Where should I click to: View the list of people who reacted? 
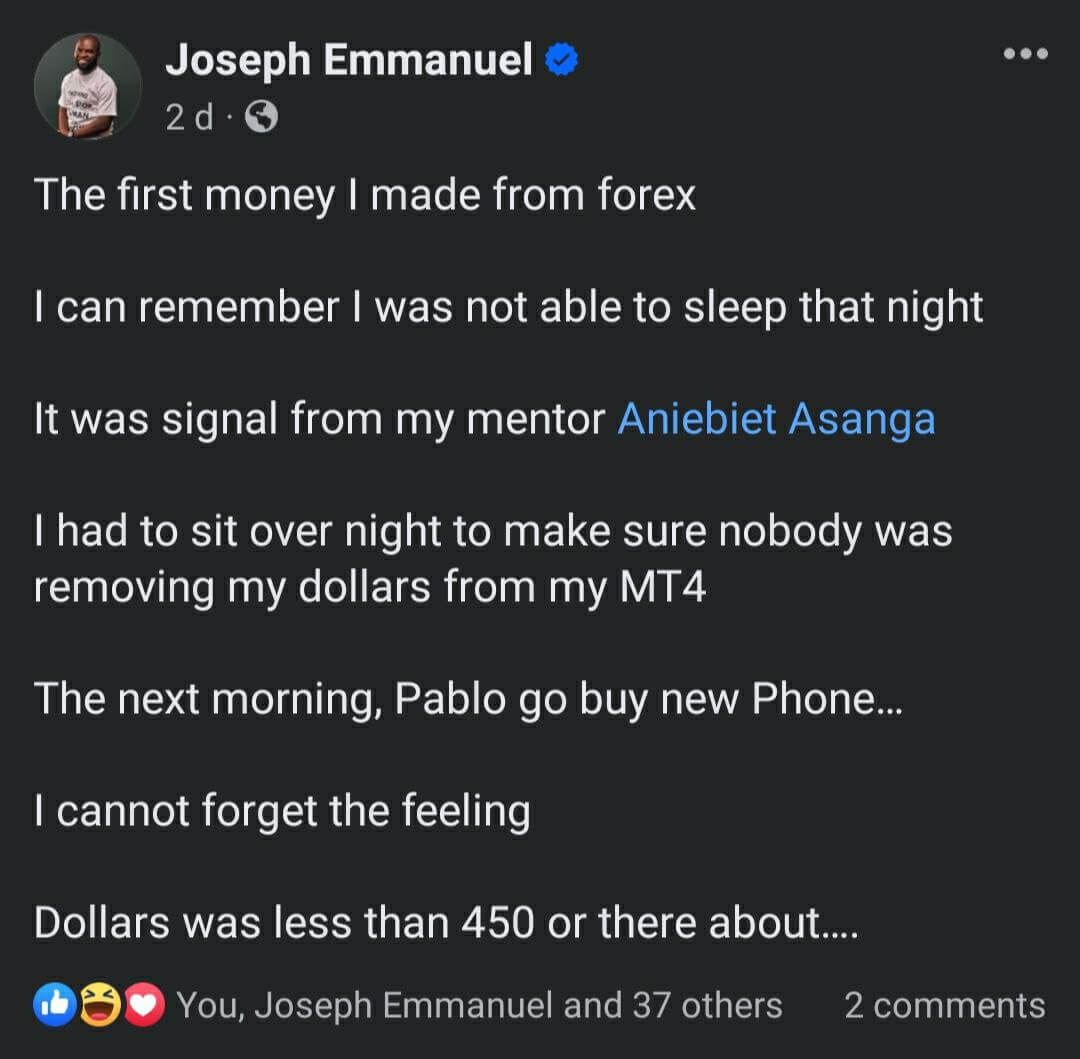click(479, 1005)
